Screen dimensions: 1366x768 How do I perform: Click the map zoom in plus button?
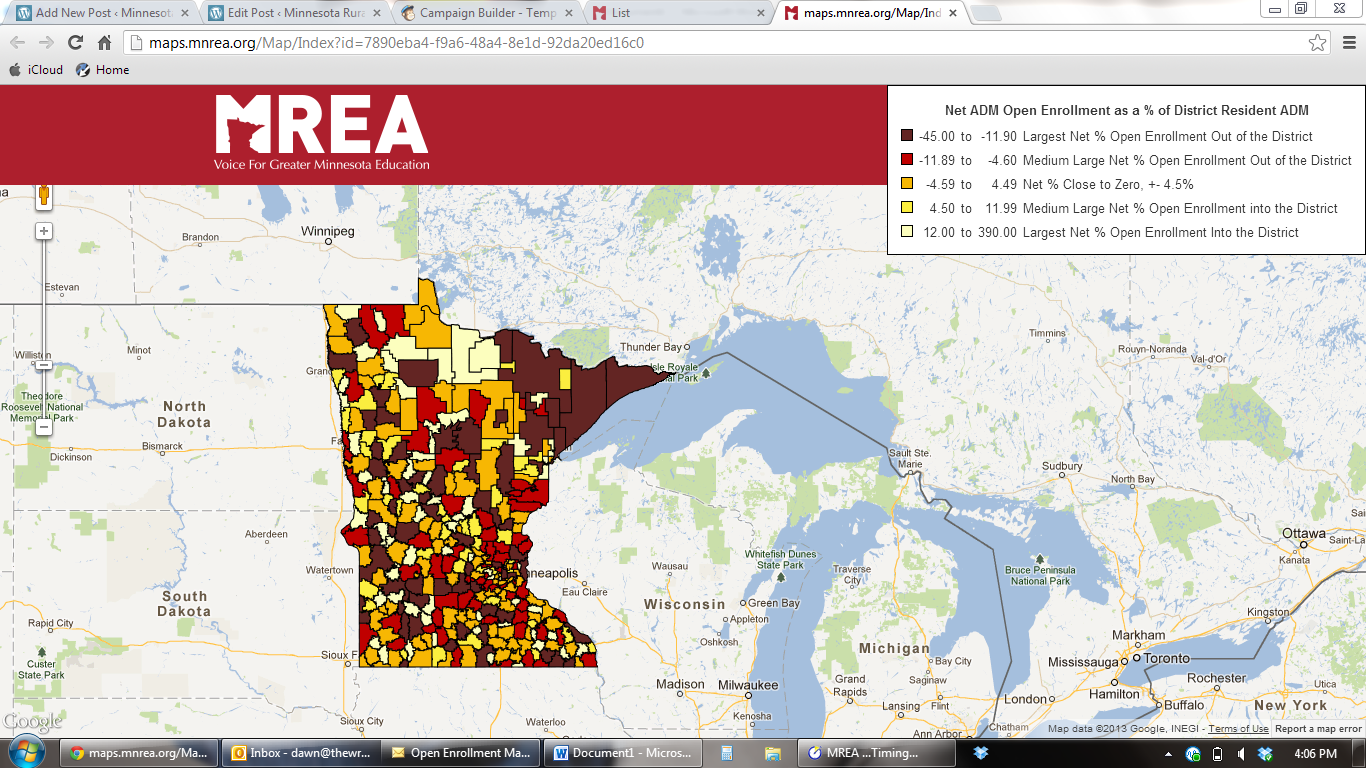44,231
